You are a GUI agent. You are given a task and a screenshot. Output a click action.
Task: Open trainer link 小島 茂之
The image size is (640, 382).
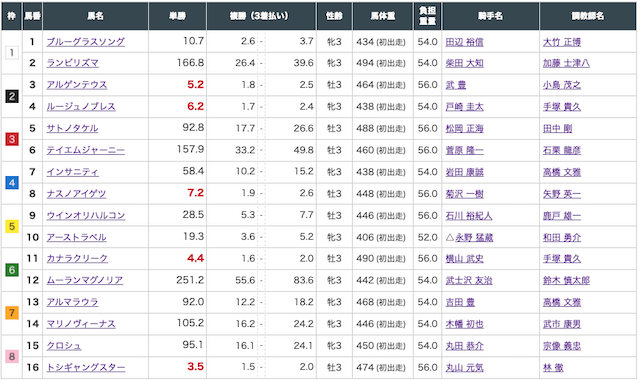[x=562, y=85]
